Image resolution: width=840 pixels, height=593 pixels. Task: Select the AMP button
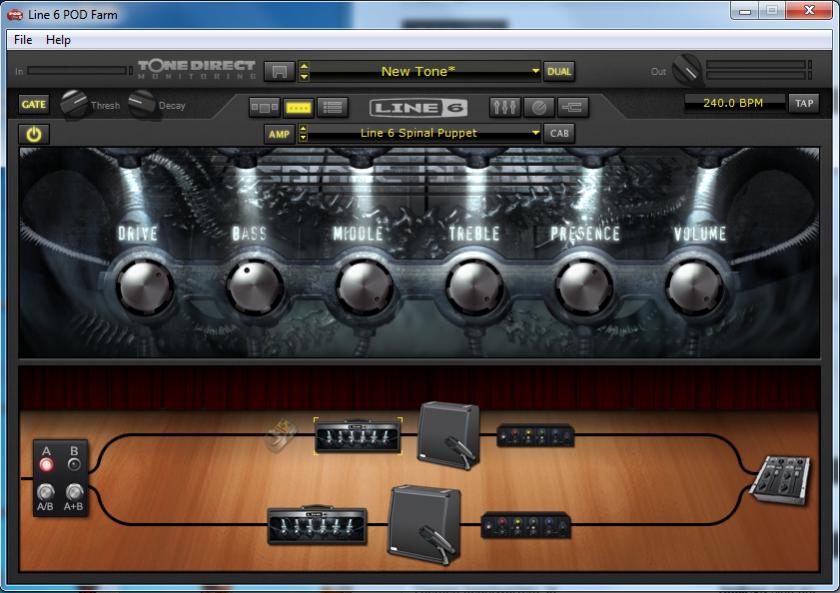point(279,134)
